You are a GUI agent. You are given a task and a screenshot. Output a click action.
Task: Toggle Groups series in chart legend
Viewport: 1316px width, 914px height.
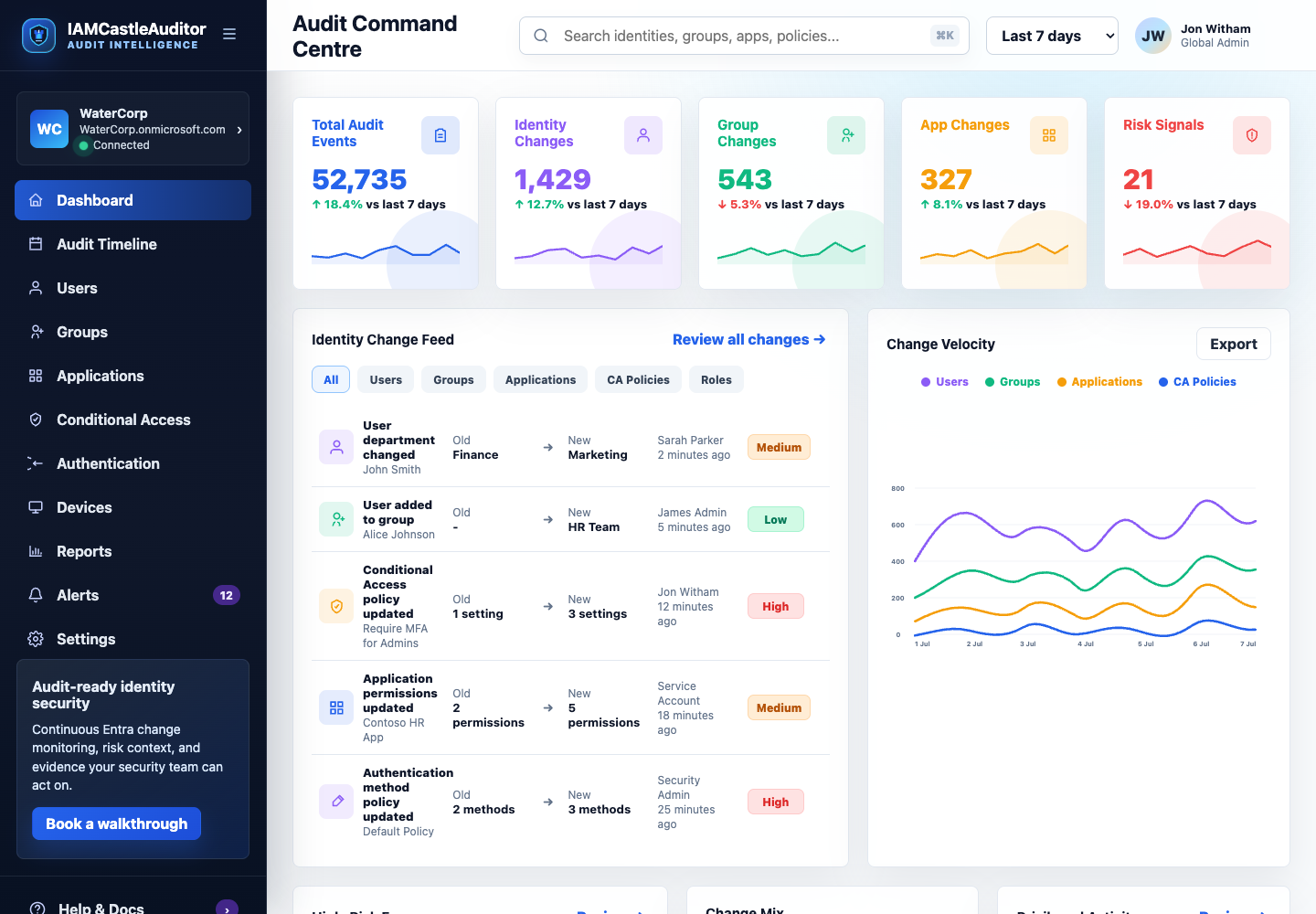point(1012,382)
